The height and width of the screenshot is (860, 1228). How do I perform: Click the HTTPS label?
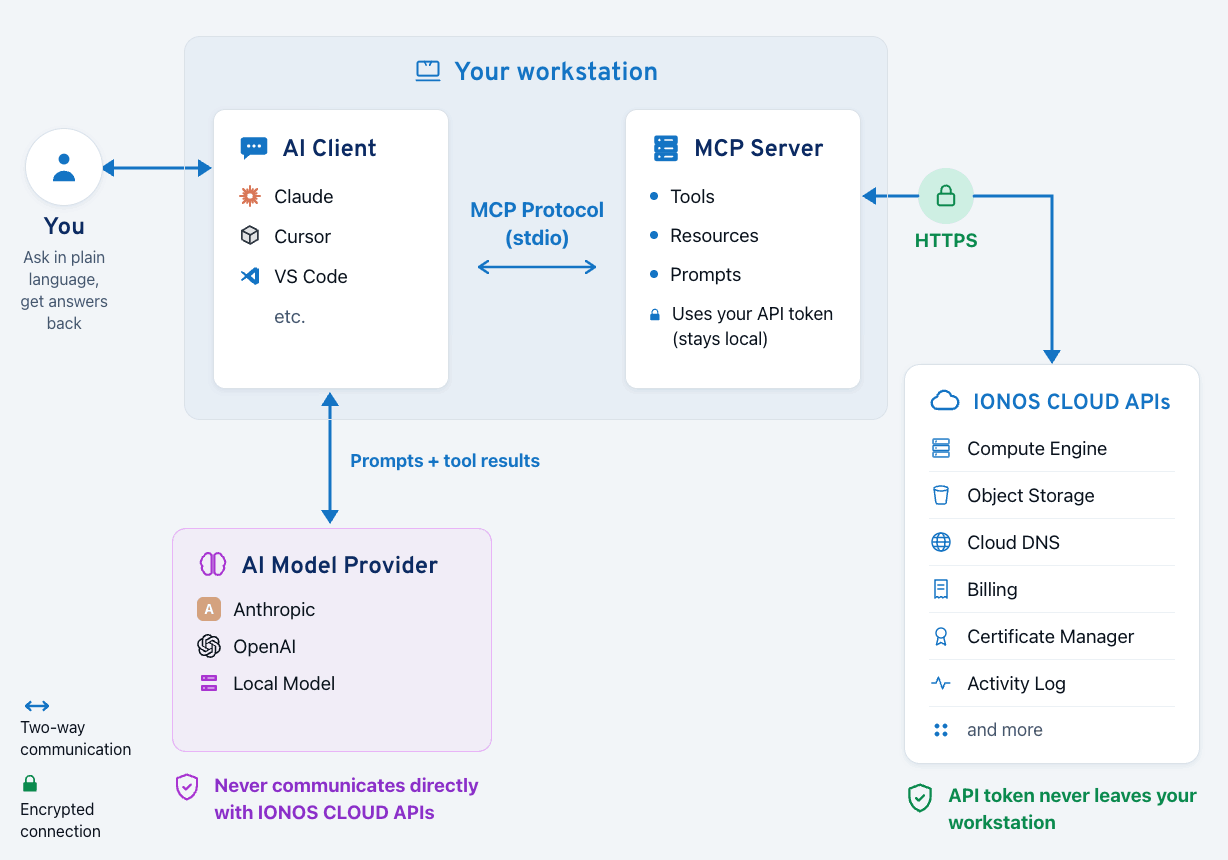click(946, 241)
